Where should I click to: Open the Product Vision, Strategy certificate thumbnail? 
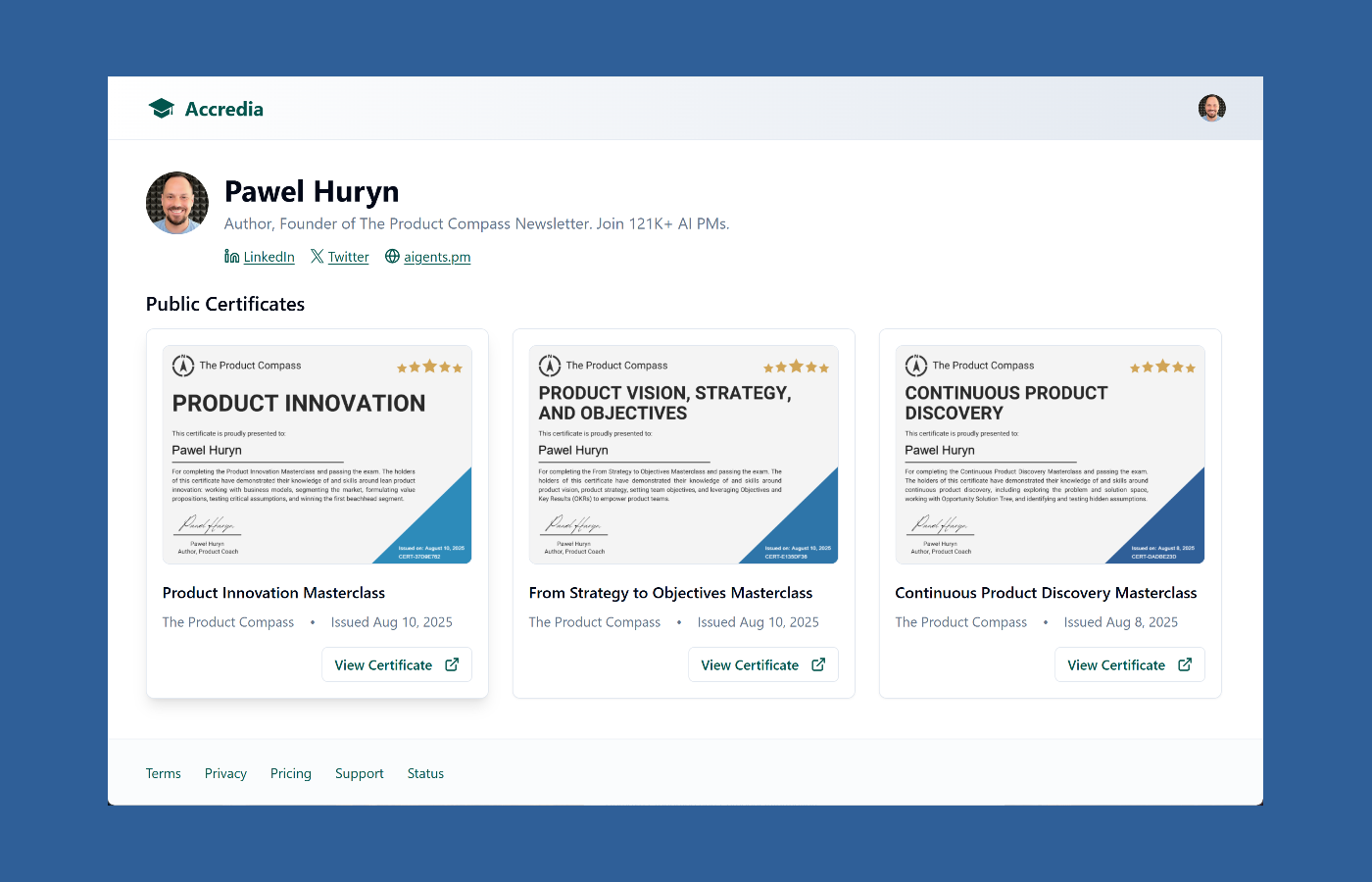[x=684, y=455]
